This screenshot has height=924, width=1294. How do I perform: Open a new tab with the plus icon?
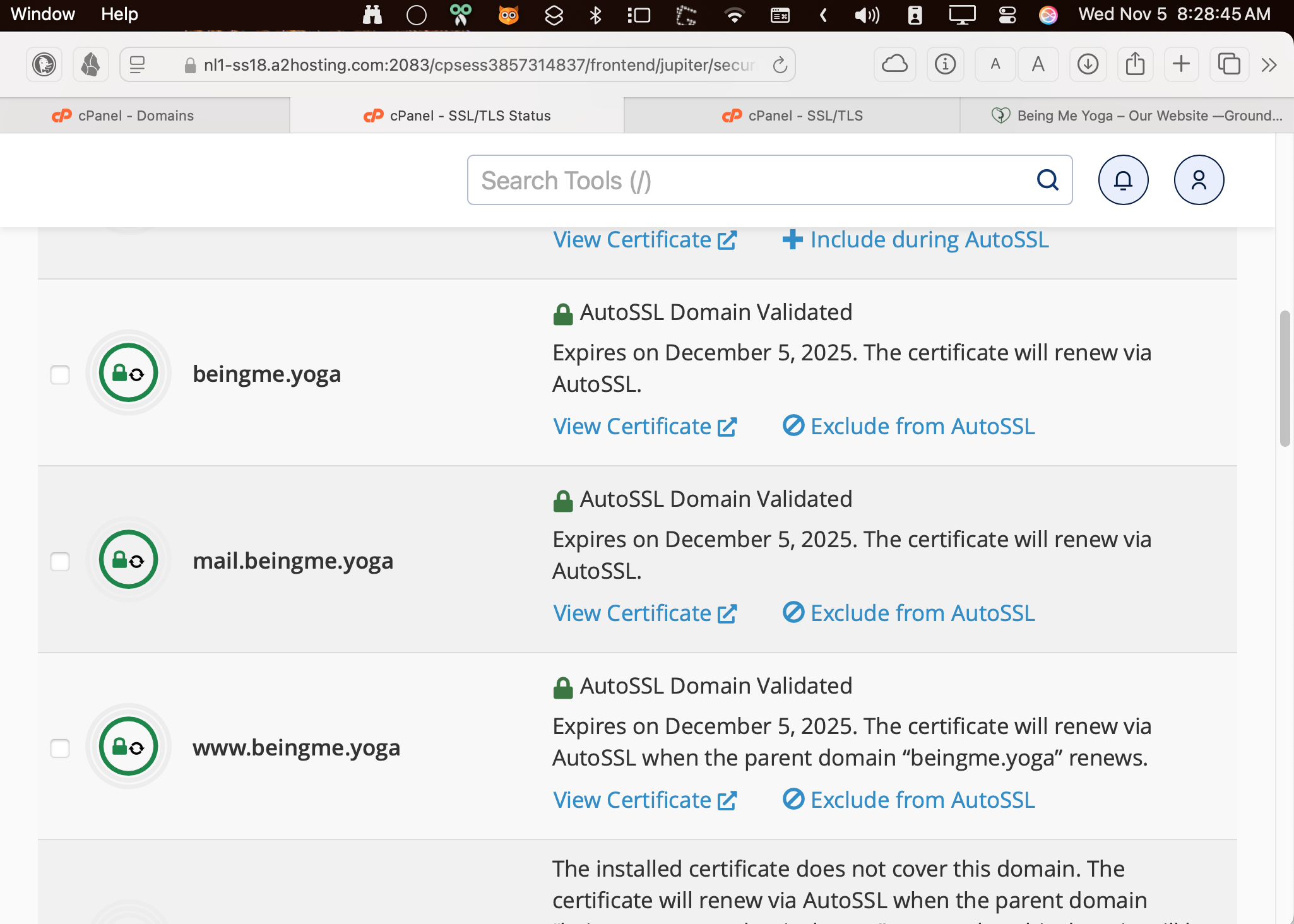pyautogui.click(x=1181, y=64)
